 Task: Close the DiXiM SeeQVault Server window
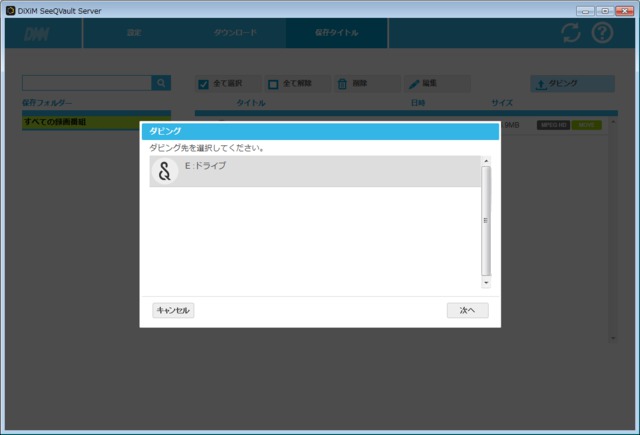[x=624, y=11]
